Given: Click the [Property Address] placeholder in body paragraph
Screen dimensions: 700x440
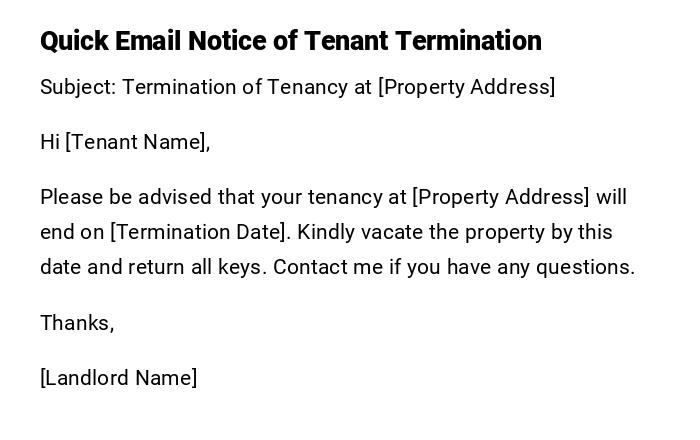Looking at the screenshot, I should 500,197.
